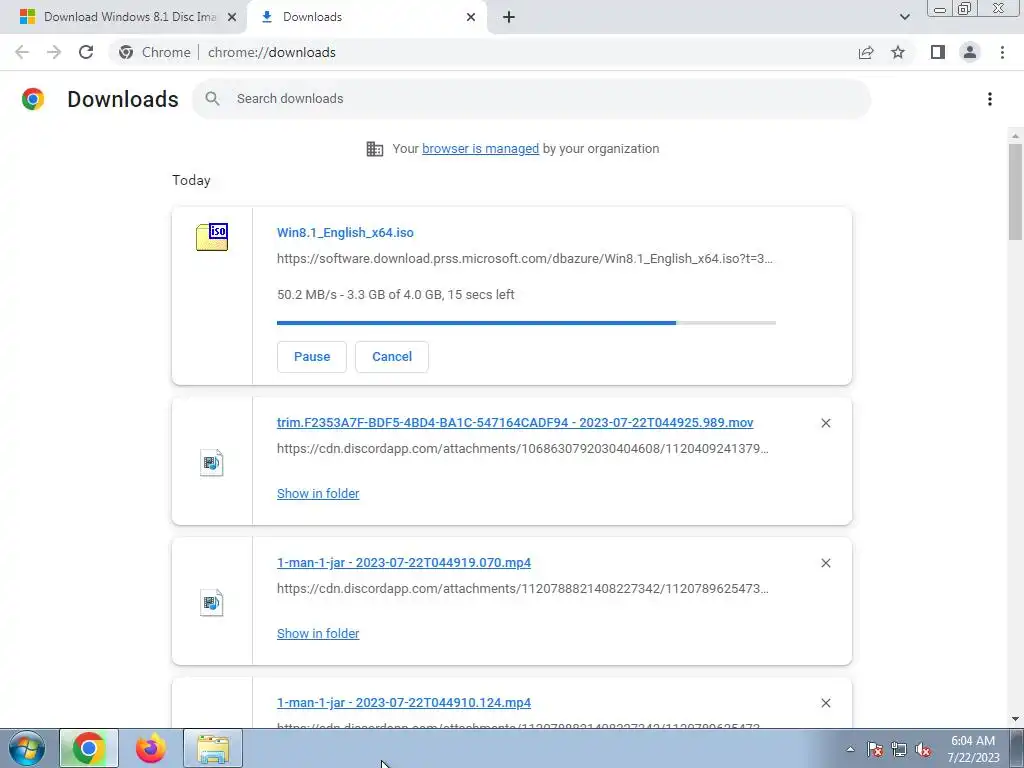1024x768 pixels.
Task: Click file icon for 1-man-1-jar 044919.070.mp4
Action: point(212,602)
